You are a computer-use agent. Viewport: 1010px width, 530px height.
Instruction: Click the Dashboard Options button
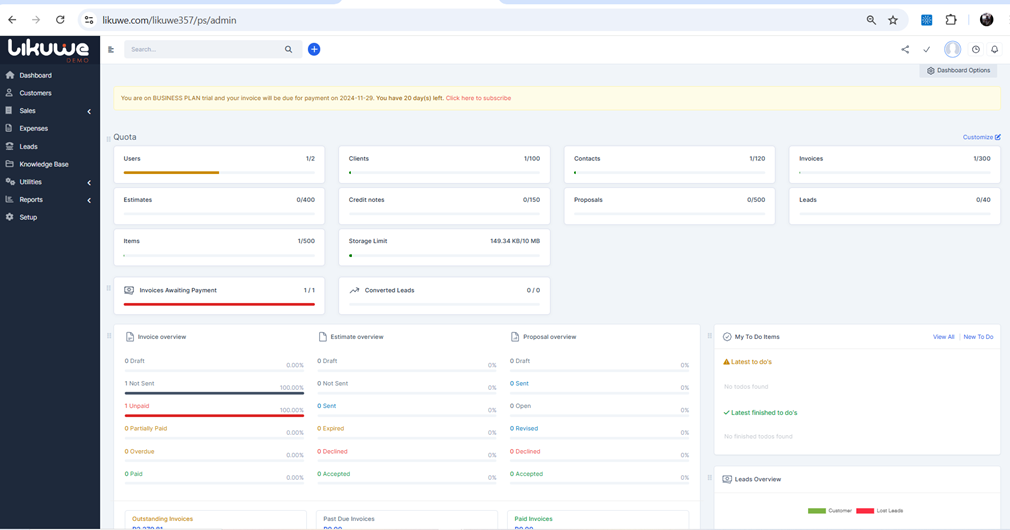[x=958, y=71]
